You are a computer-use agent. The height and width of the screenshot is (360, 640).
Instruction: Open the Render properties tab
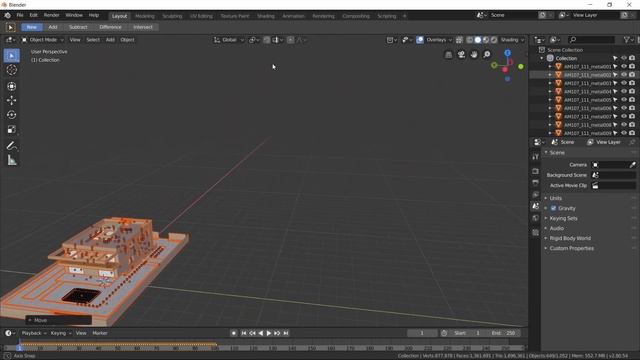click(x=536, y=171)
